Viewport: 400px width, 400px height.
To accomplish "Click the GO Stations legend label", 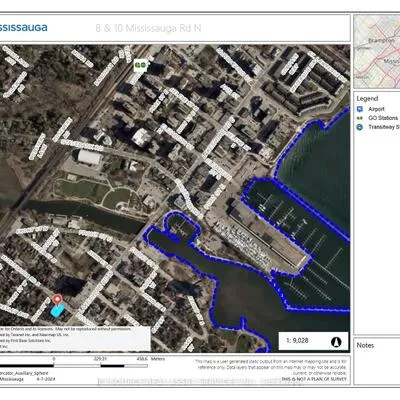I will point(383,118).
